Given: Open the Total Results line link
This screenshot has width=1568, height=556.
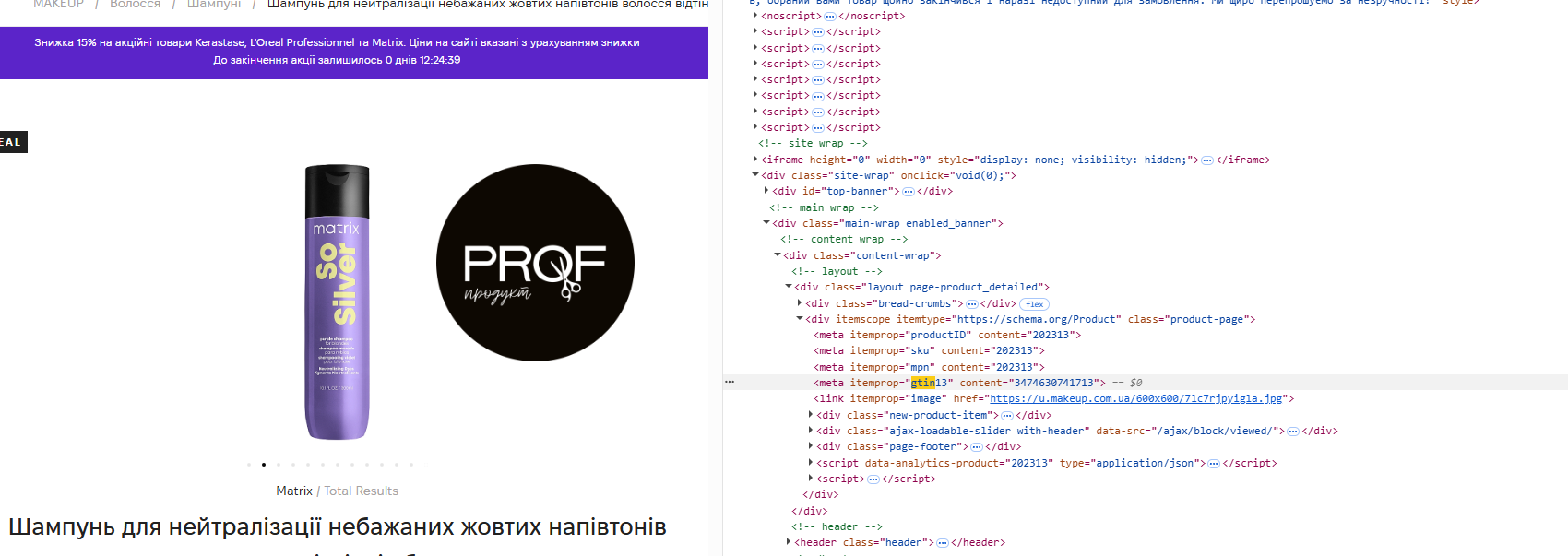Looking at the screenshot, I should (x=362, y=491).
